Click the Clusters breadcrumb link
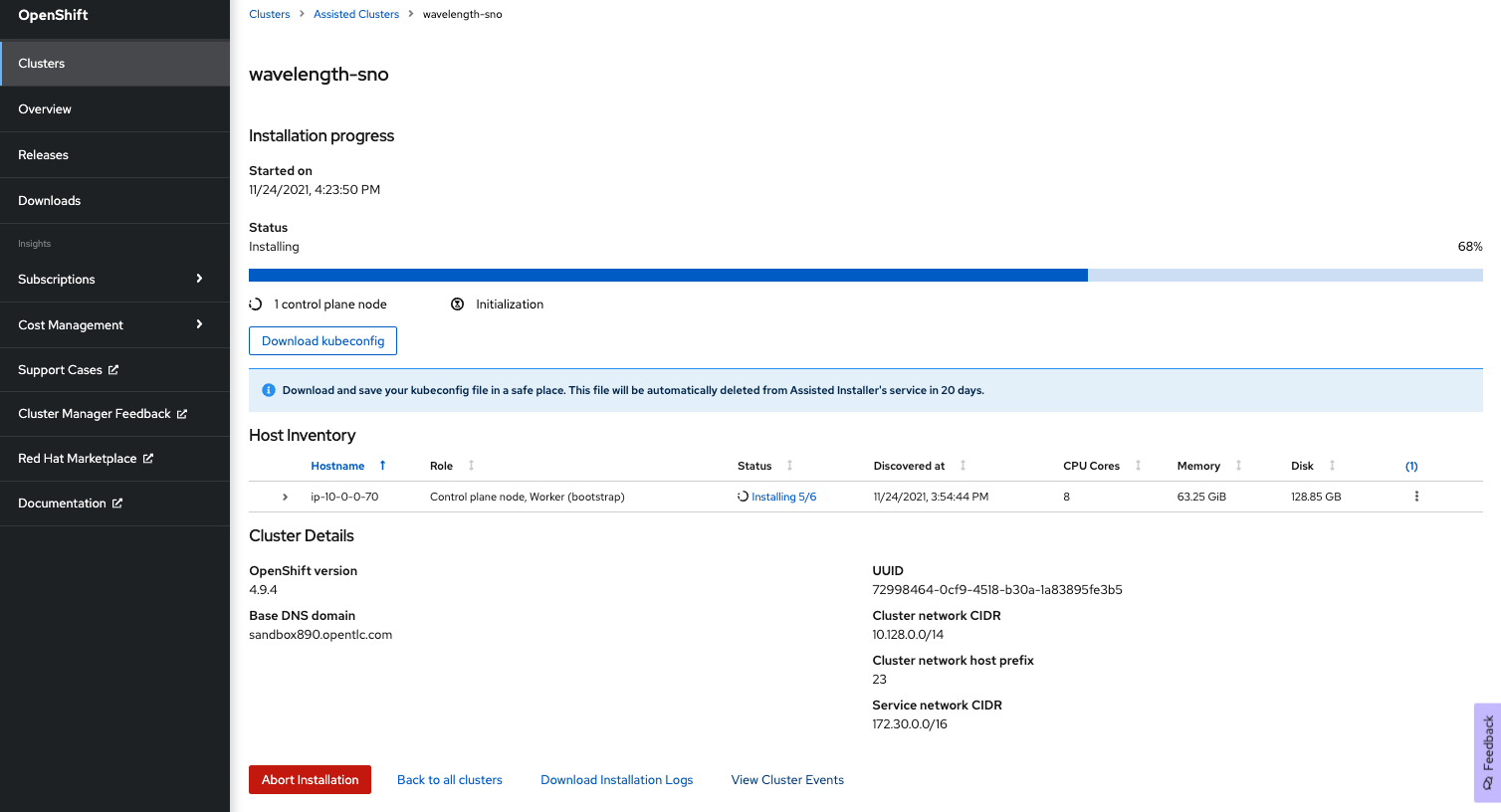Viewport: 1501px width, 812px height. pos(270,14)
